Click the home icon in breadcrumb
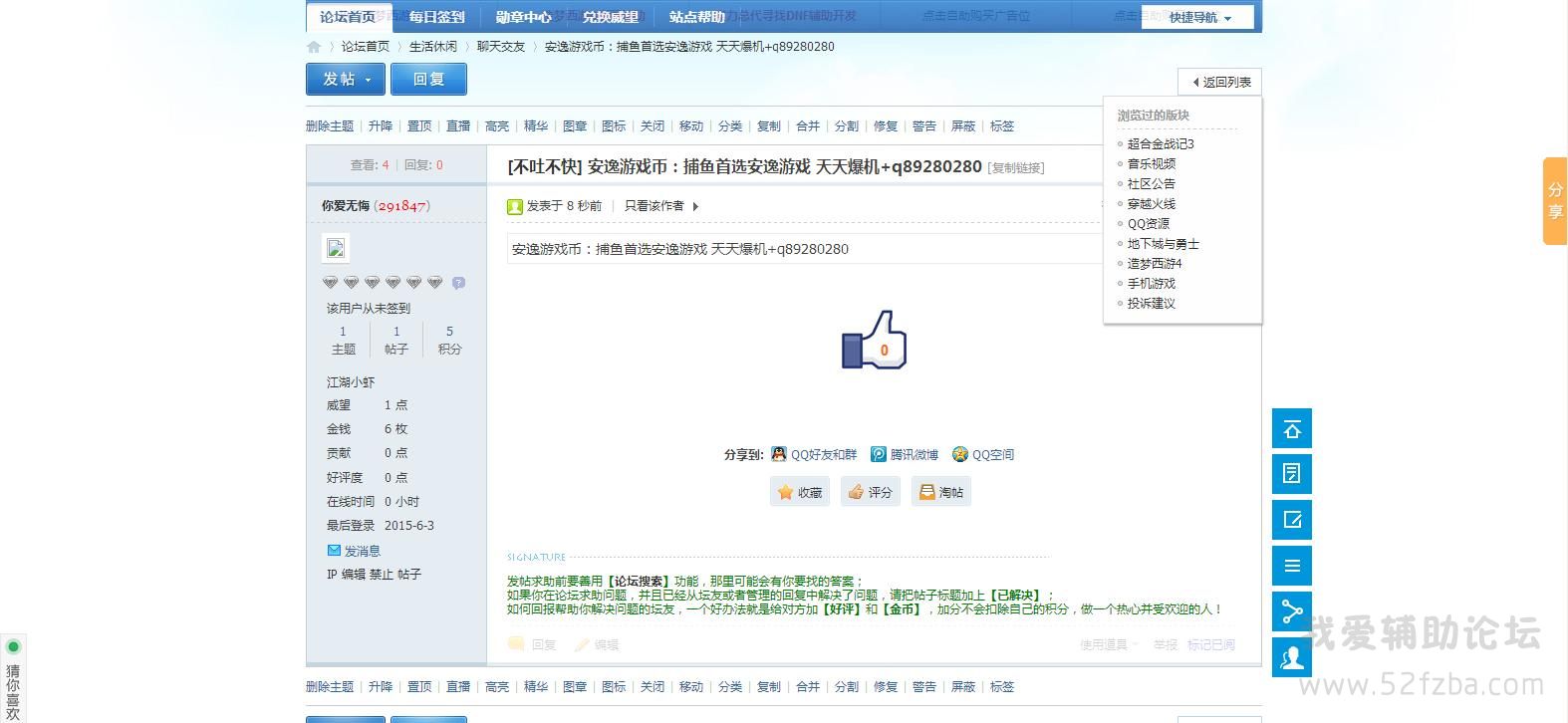1568x723 pixels. pos(314,47)
